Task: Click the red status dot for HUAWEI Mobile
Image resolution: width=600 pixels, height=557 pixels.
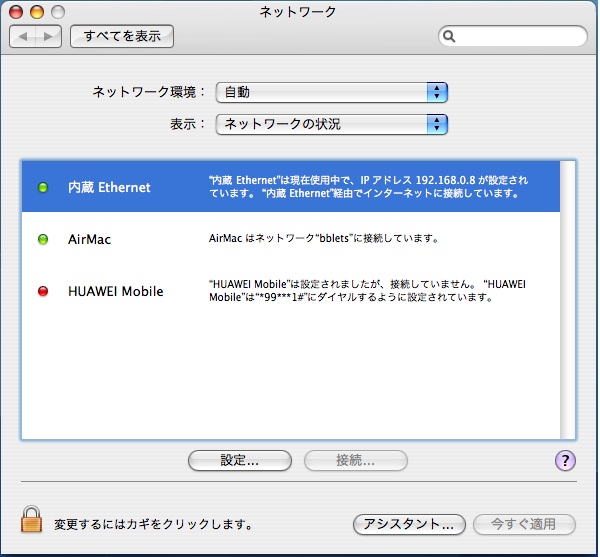Action: (43, 291)
